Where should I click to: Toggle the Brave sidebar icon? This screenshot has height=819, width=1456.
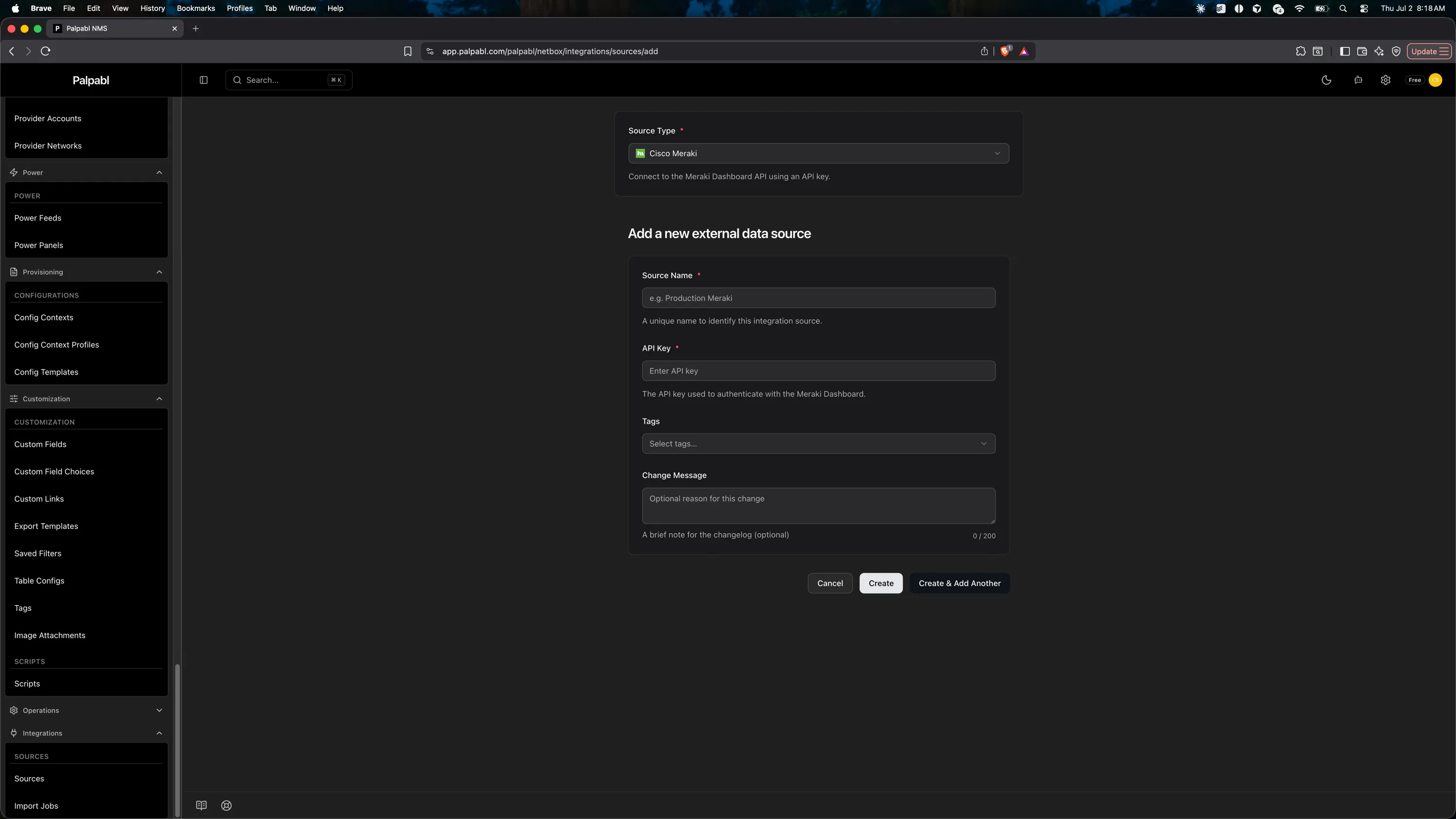click(1345, 51)
